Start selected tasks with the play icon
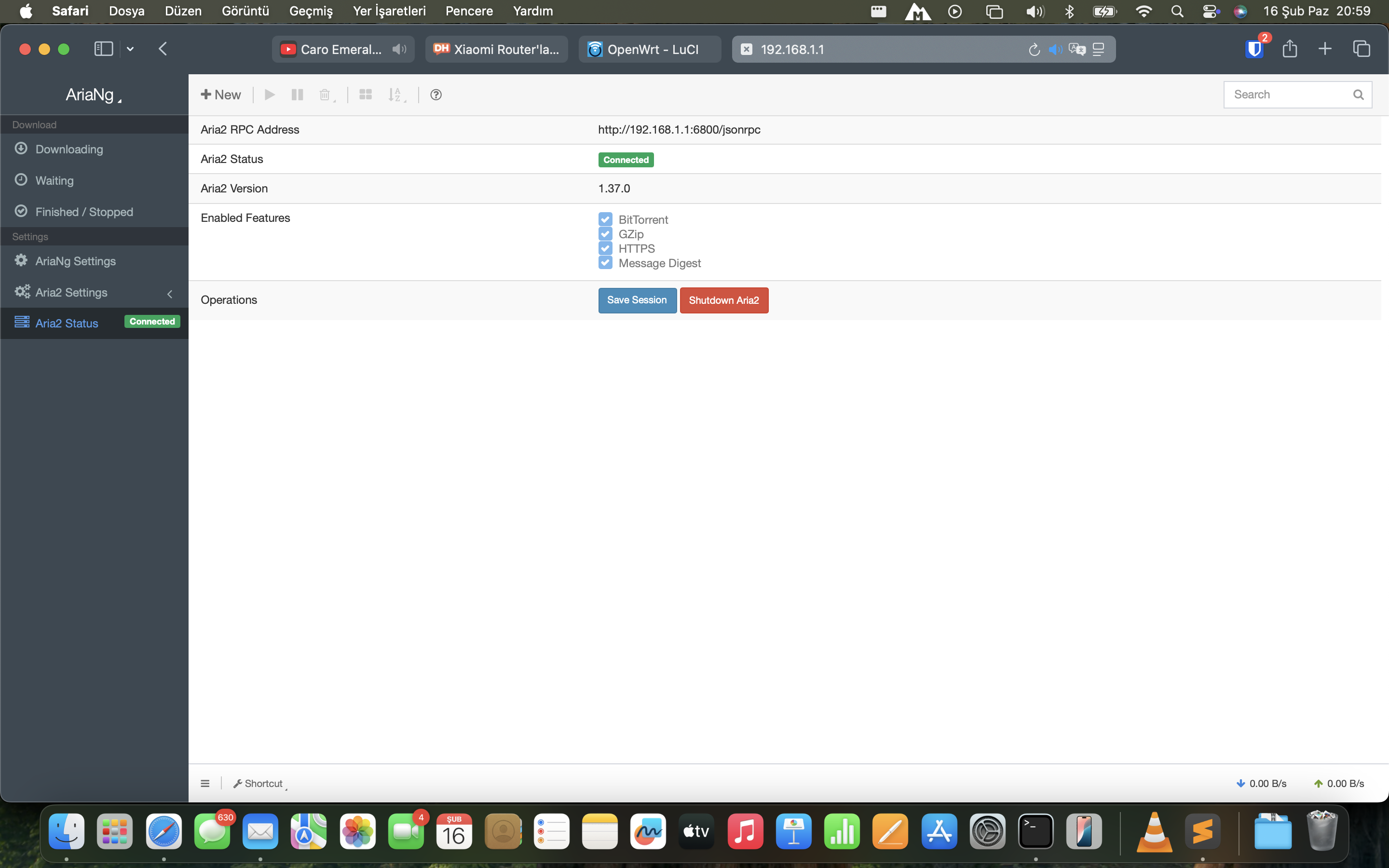 tap(270, 95)
